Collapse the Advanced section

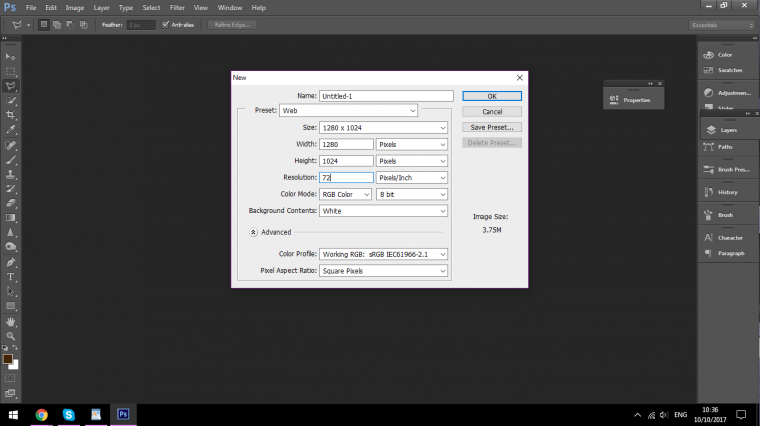pos(253,232)
